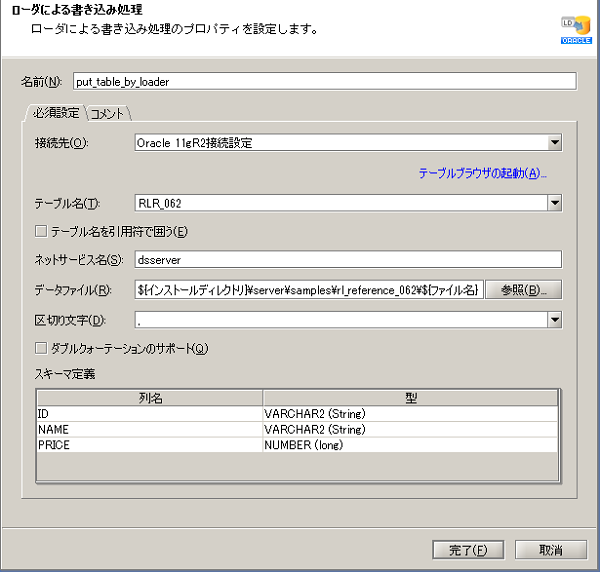Expand the 区切り文字 dropdown

click(554, 320)
